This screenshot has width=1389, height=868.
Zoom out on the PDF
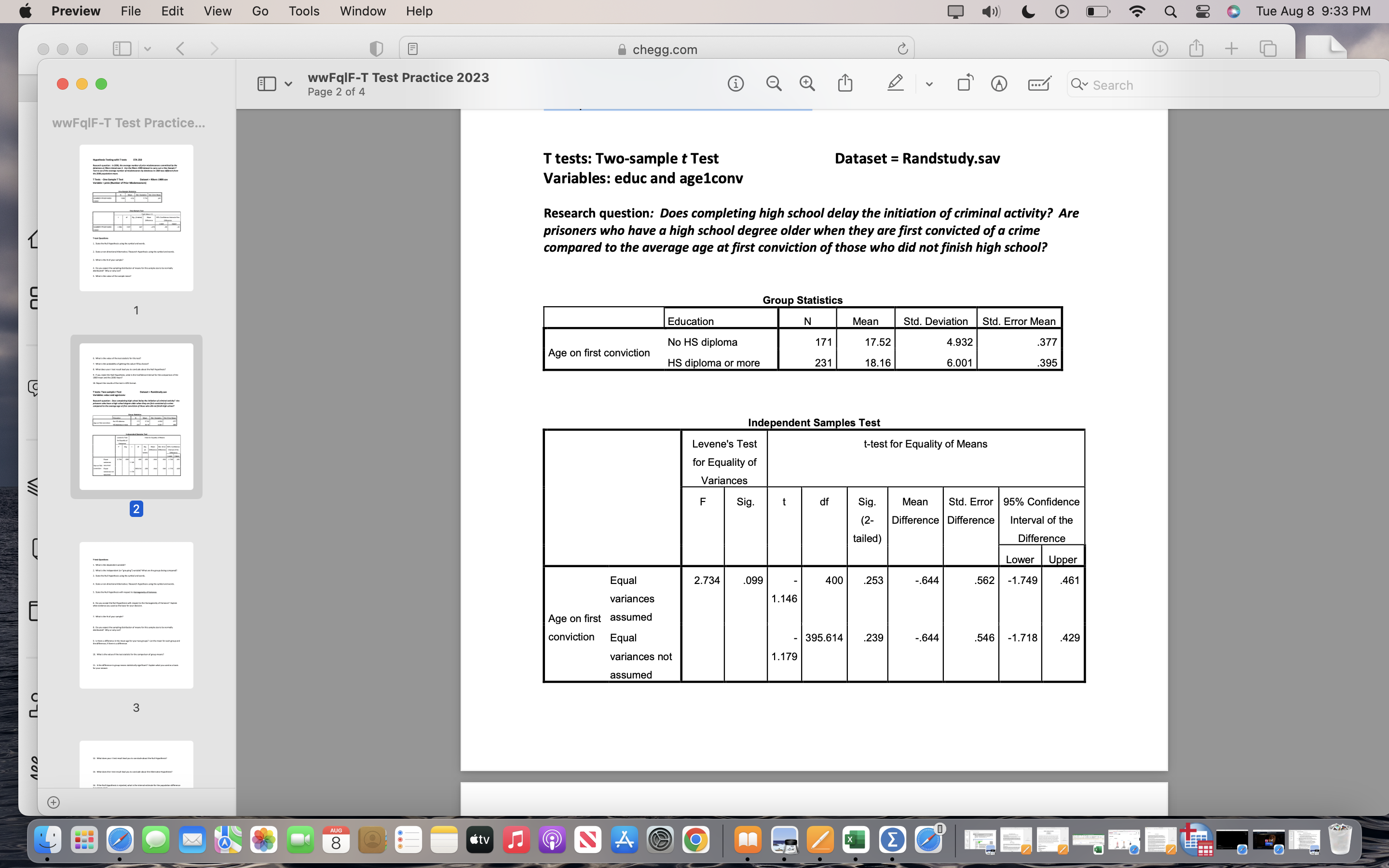[x=774, y=84]
